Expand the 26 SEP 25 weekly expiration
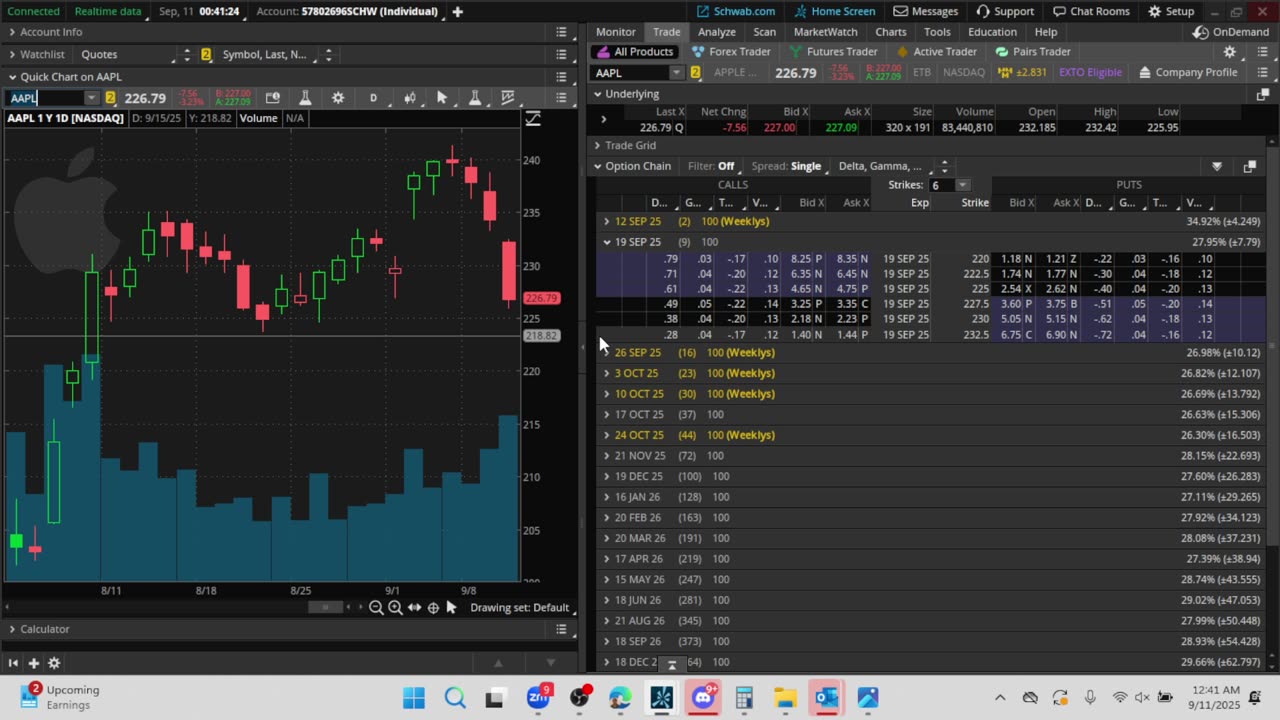The image size is (1280, 720). 607,353
